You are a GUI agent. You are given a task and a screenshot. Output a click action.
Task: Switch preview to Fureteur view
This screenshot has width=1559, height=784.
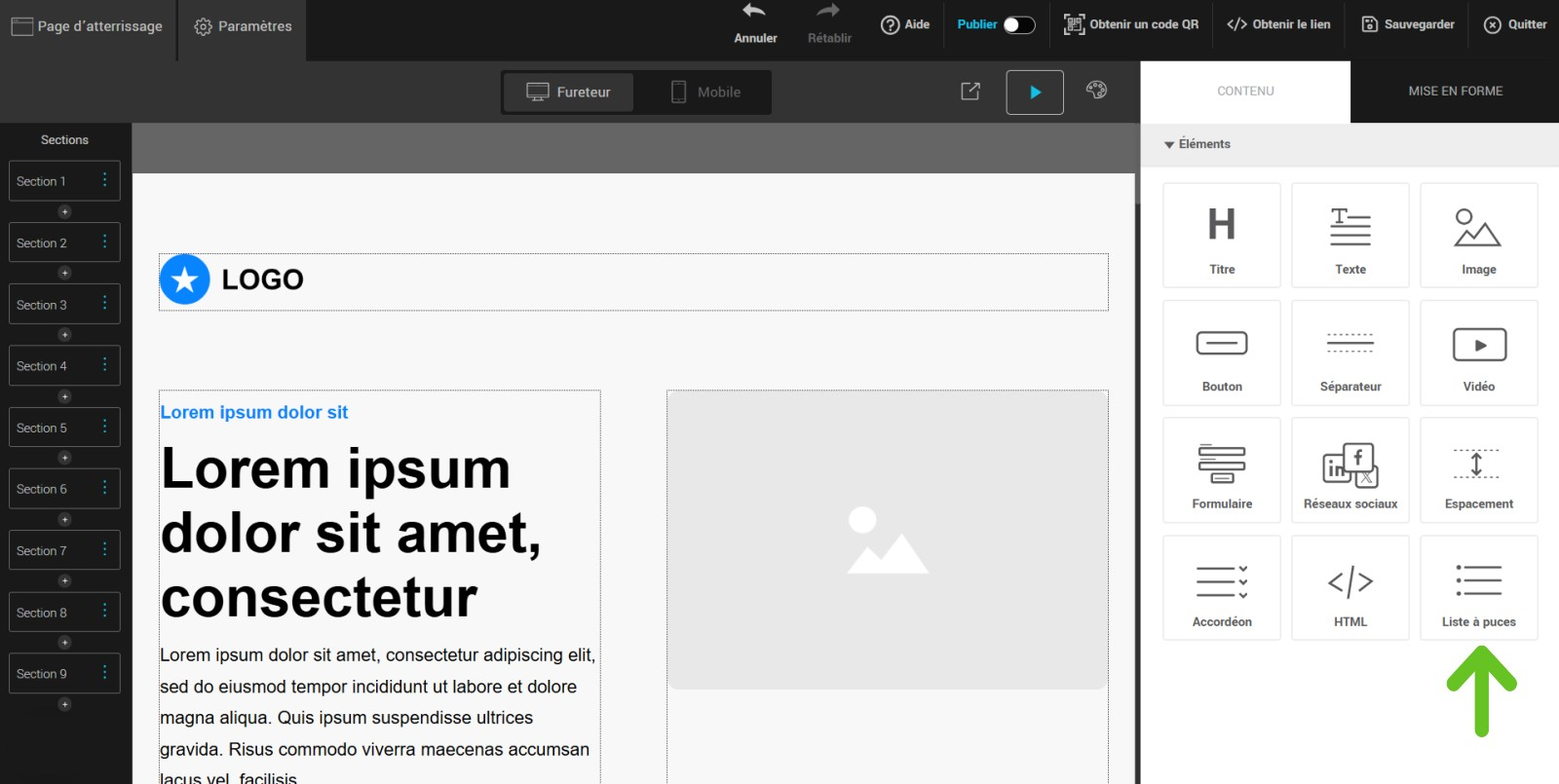[569, 93]
